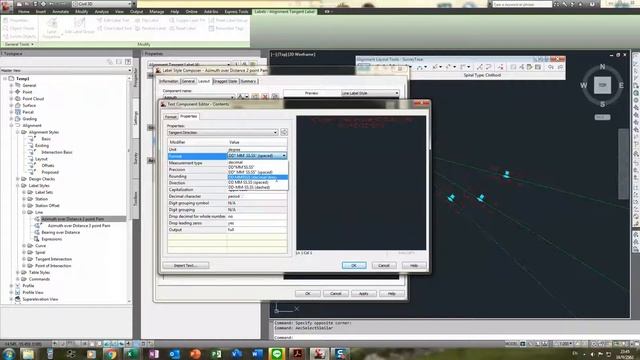The height and width of the screenshot is (360, 640).
Task: Click the S compass letter on the ViewCube
Action: coord(602,104)
